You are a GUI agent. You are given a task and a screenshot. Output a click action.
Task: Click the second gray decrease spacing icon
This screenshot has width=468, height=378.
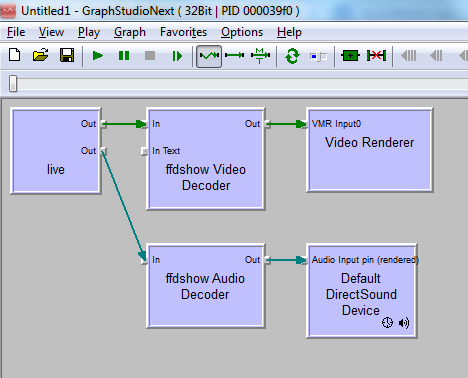(x=436, y=56)
